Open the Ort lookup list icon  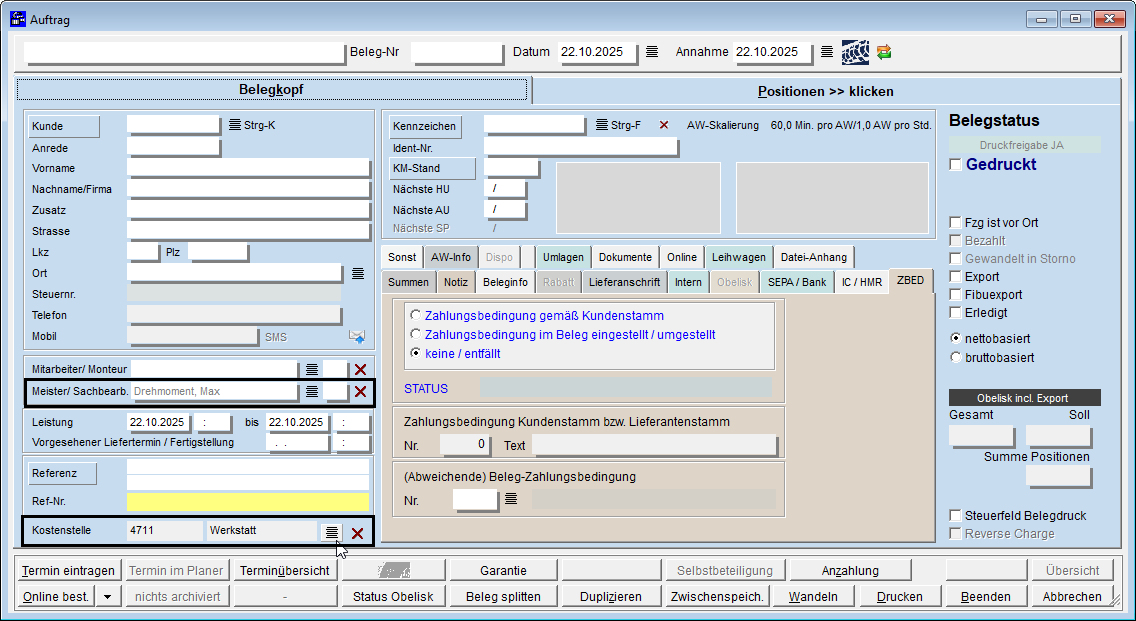point(358,274)
